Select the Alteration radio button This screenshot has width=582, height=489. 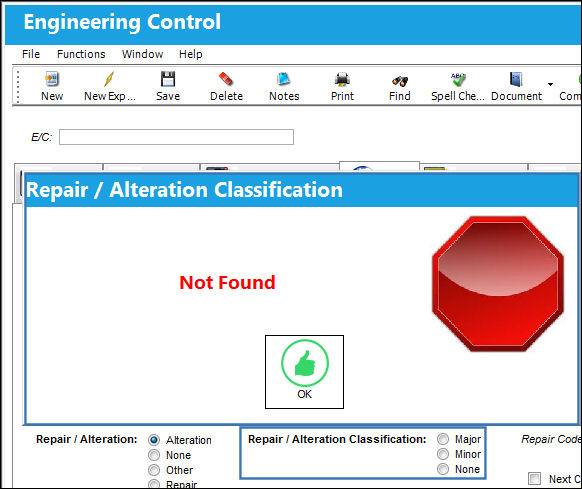tap(154, 440)
